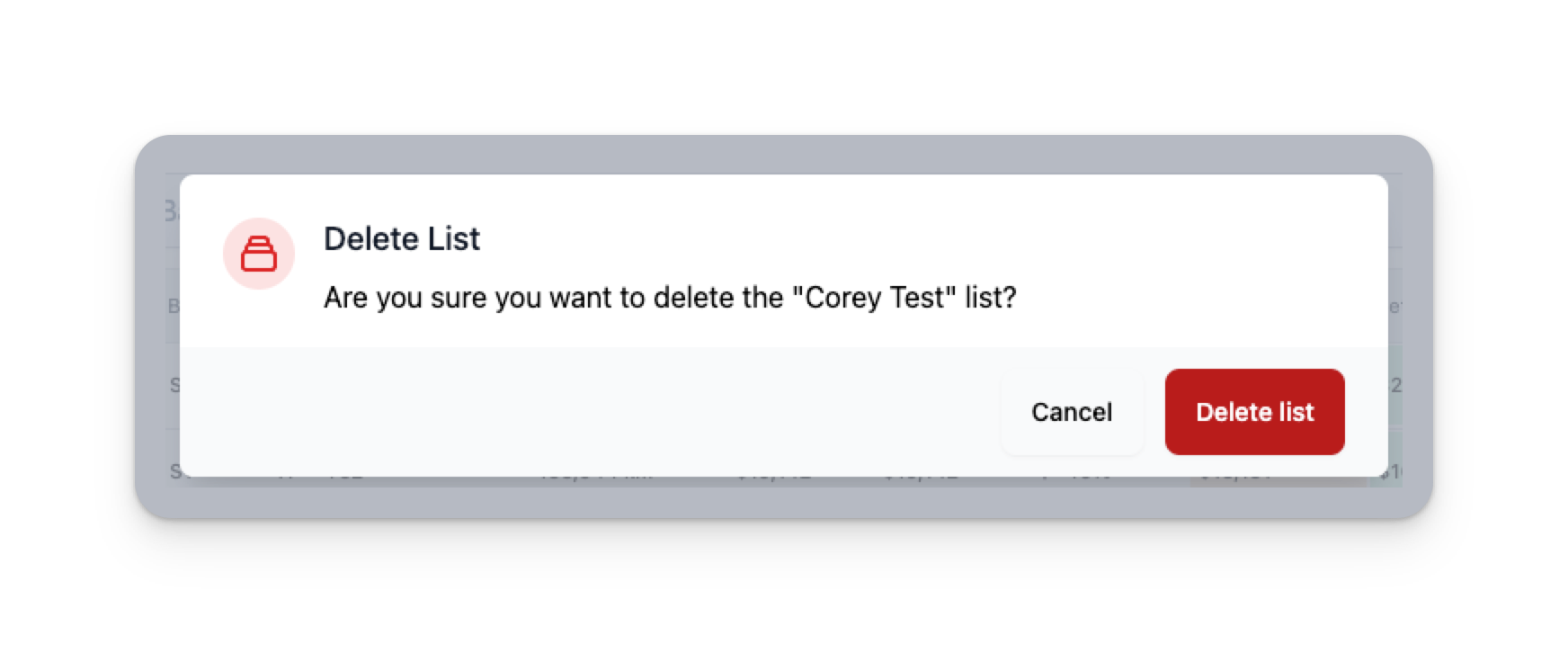1568x653 pixels.
Task: Click the "Are you sure" confirmation message
Action: tap(670, 298)
